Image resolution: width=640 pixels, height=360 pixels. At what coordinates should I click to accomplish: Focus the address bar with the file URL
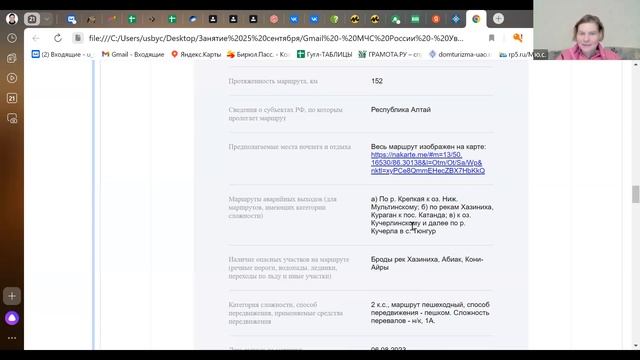(x=276, y=38)
